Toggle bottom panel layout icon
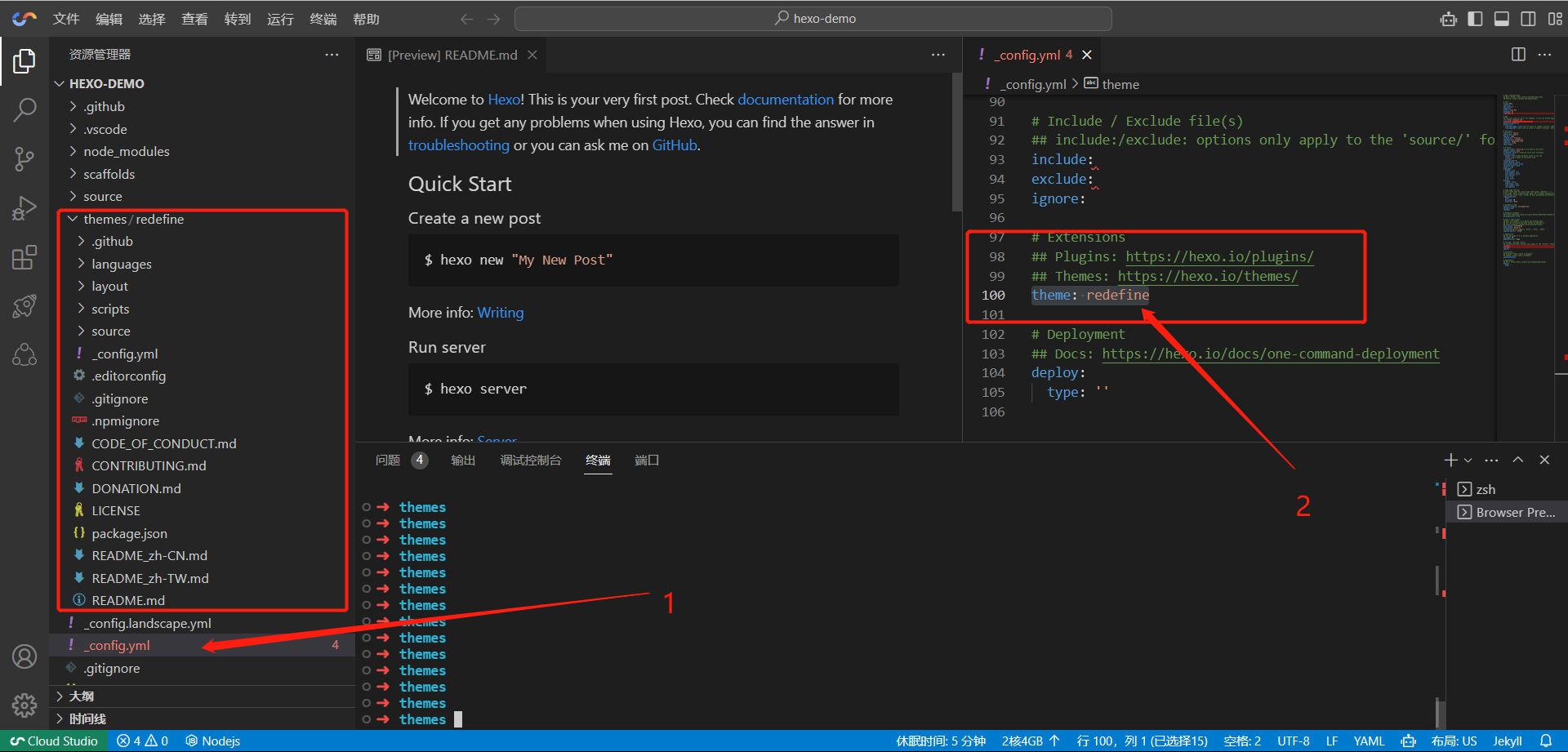The width and height of the screenshot is (1568, 752). point(1501,19)
